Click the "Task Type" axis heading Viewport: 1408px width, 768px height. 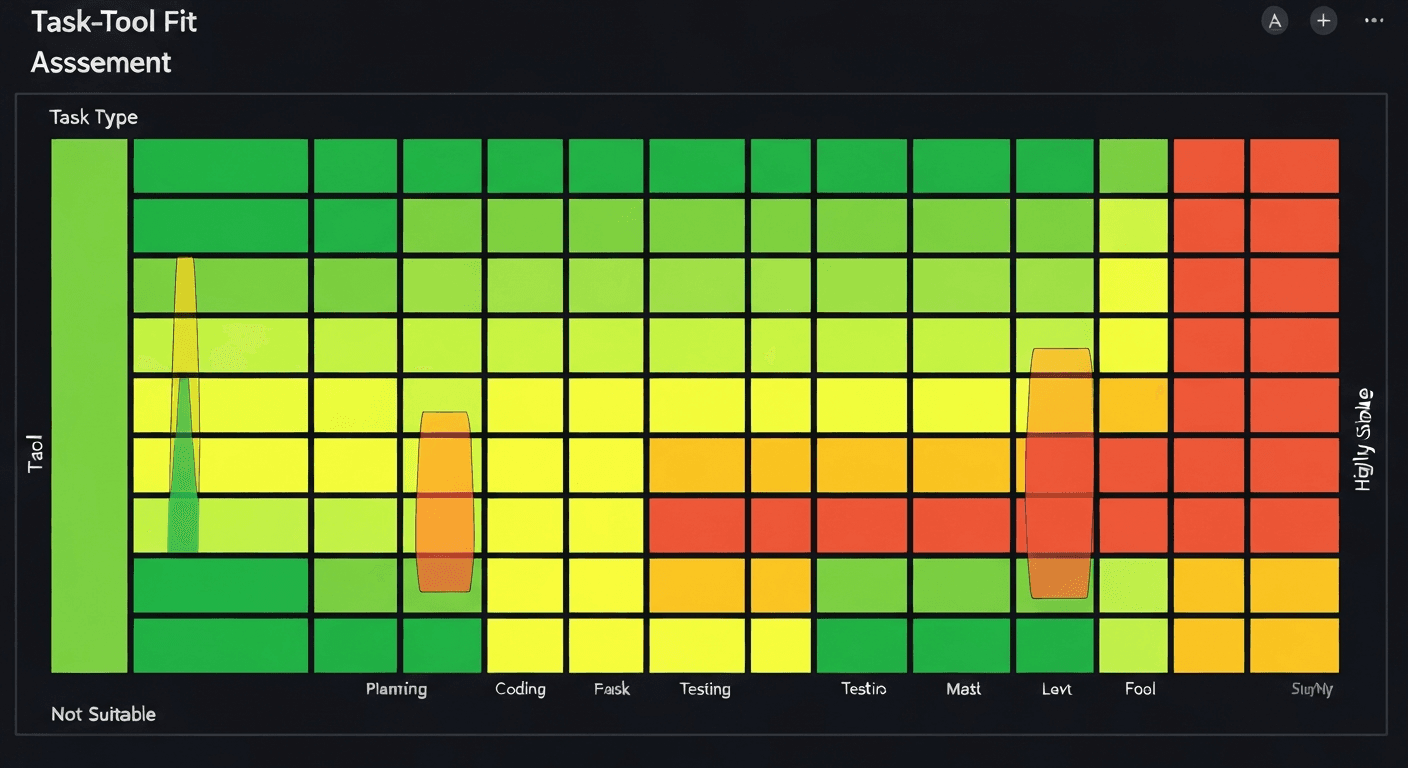94,117
